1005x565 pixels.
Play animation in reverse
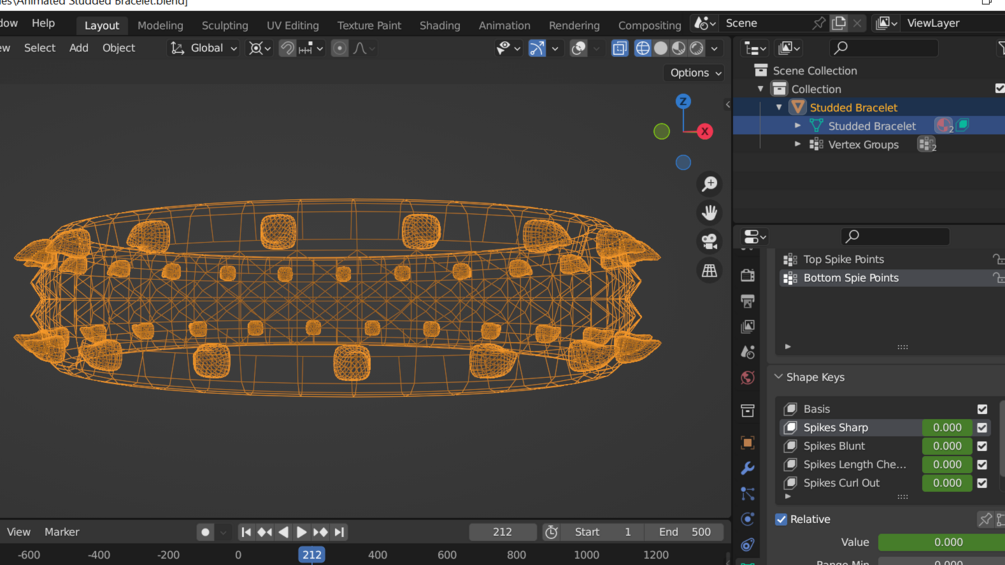[x=283, y=532]
